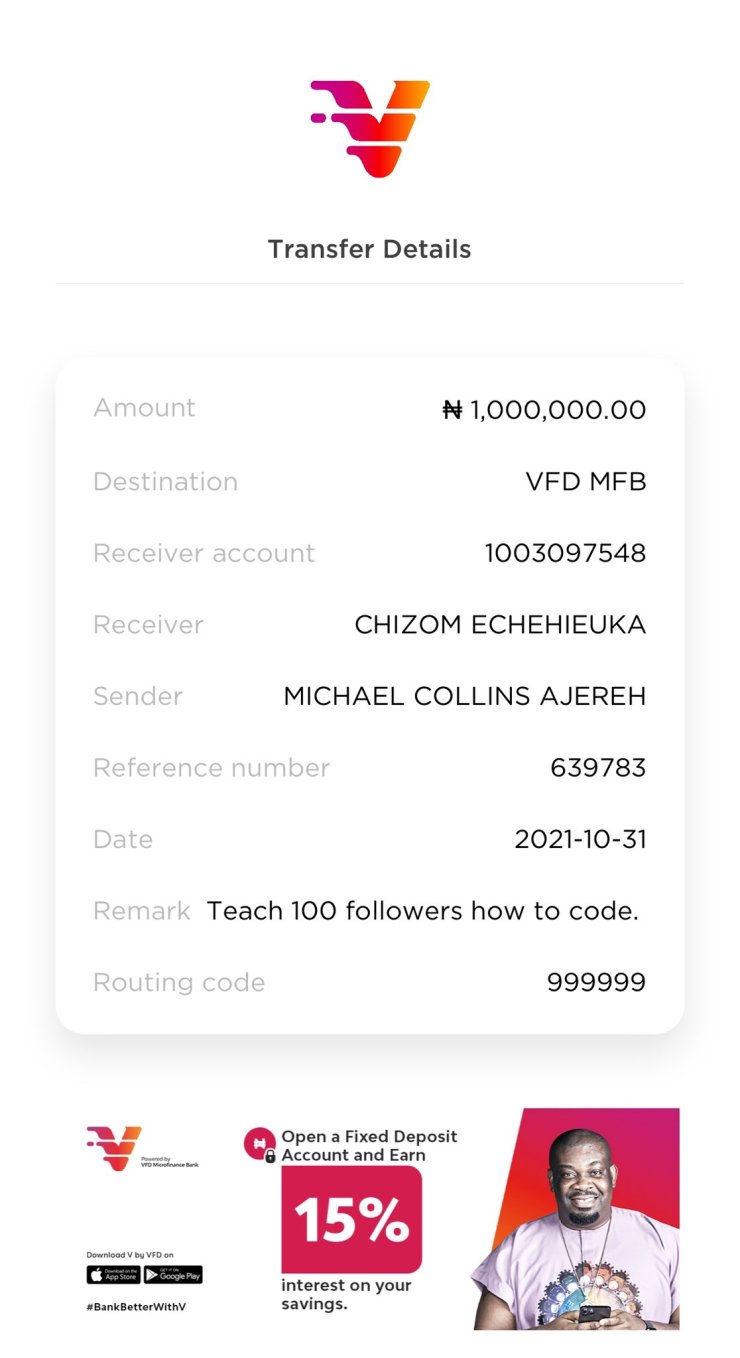Select the amount 1,000,000.00
This screenshot has width=740, height=1358.
point(558,410)
